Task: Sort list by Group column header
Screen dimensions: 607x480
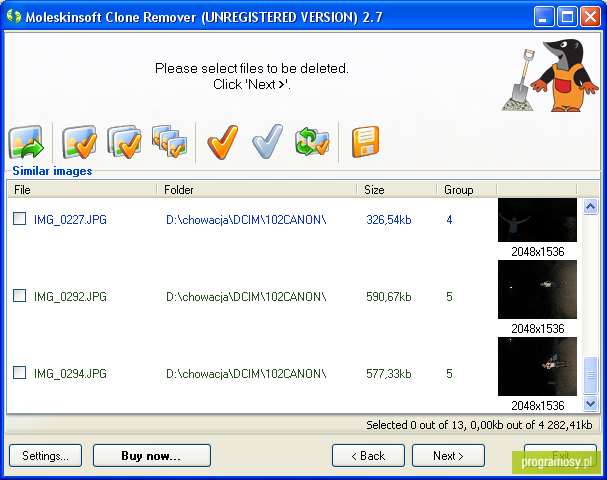Action: (467, 190)
